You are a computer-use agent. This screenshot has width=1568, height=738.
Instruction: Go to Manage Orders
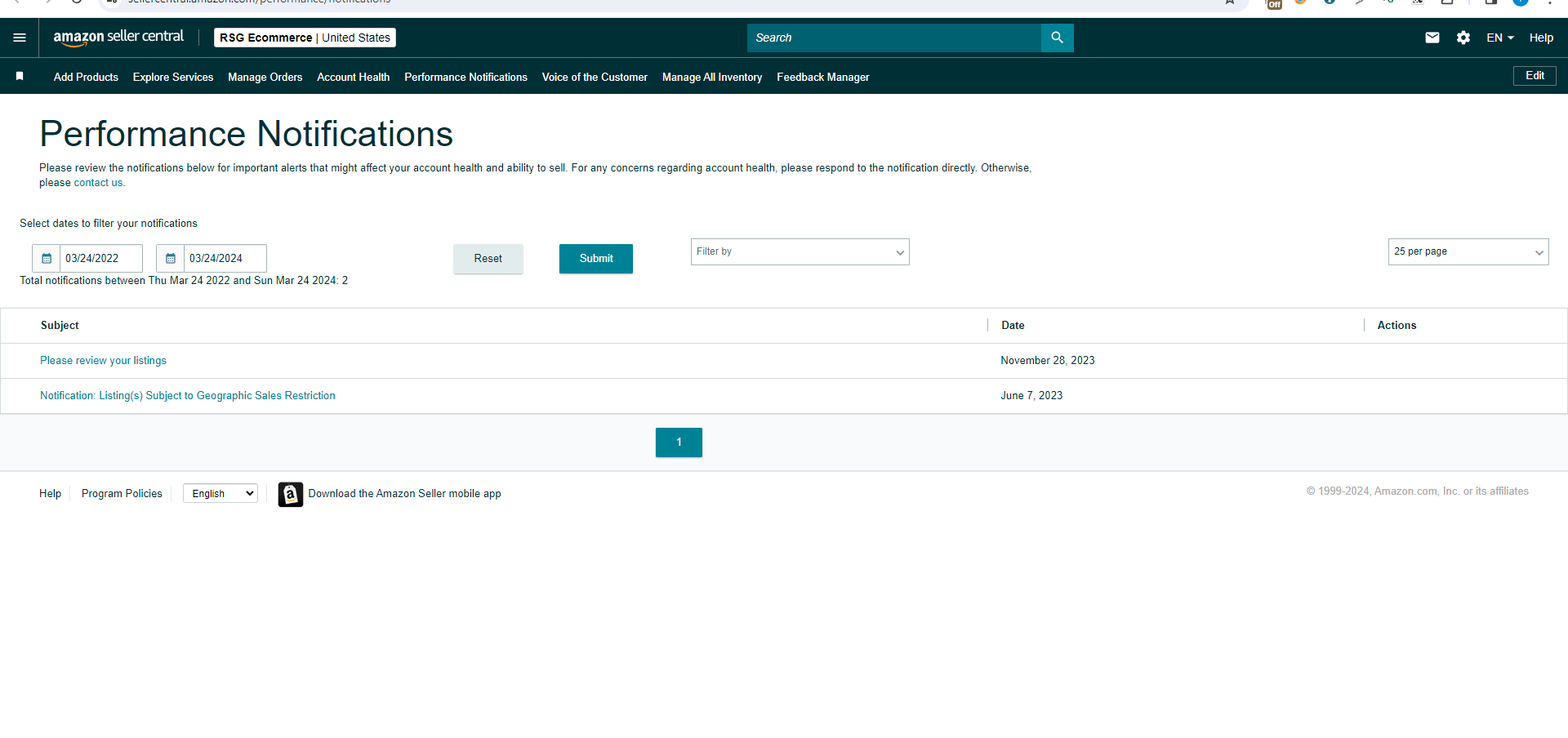[x=265, y=77]
